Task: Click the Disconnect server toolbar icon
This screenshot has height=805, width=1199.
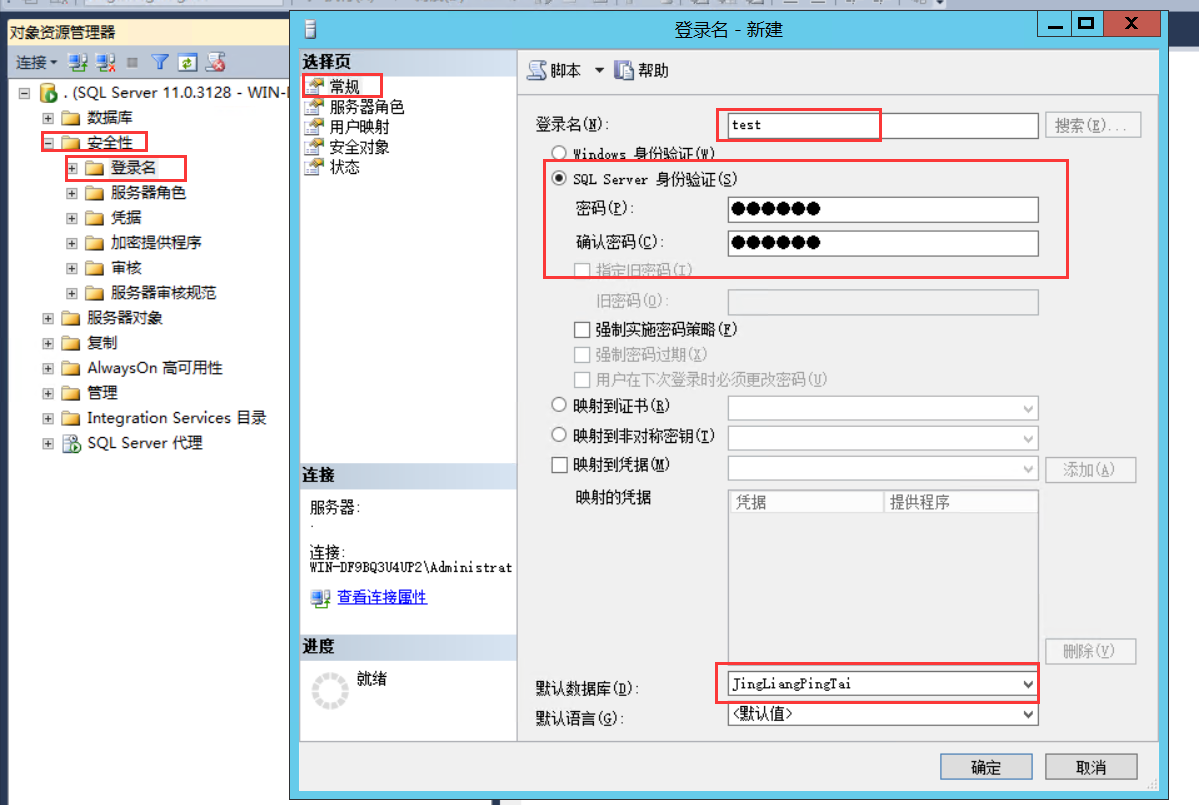Action: point(106,62)
